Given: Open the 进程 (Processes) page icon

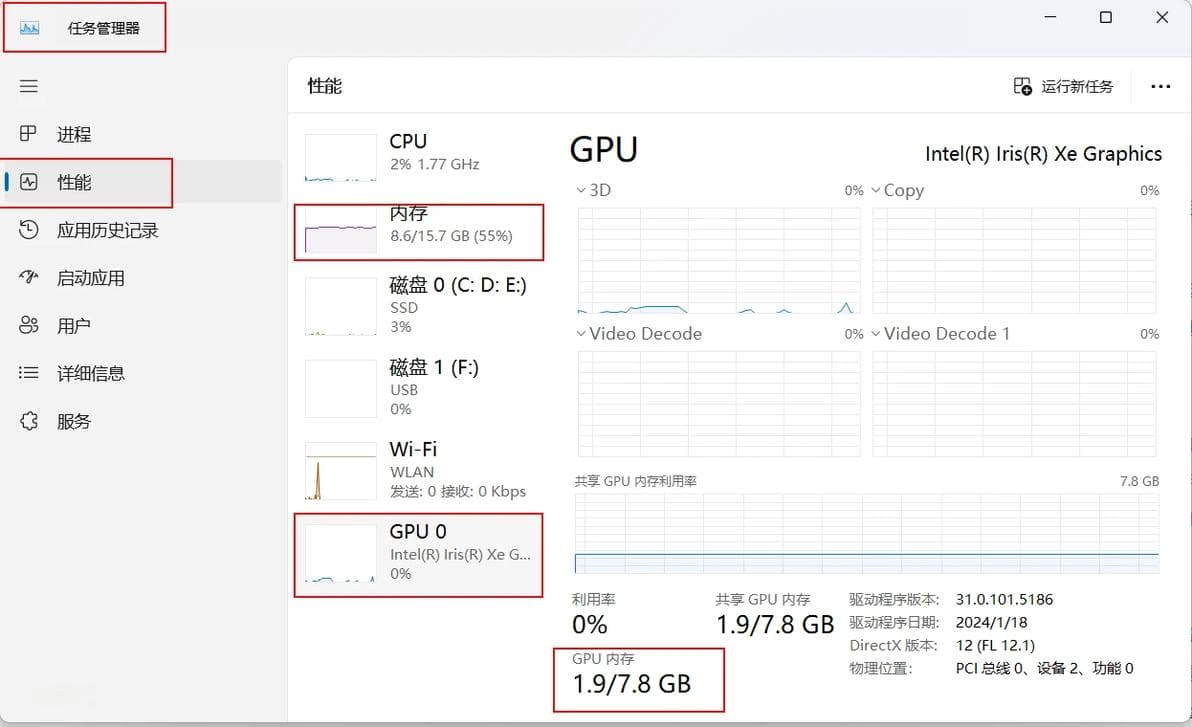Looking at the screenshot, I should (x=29, y=134).
